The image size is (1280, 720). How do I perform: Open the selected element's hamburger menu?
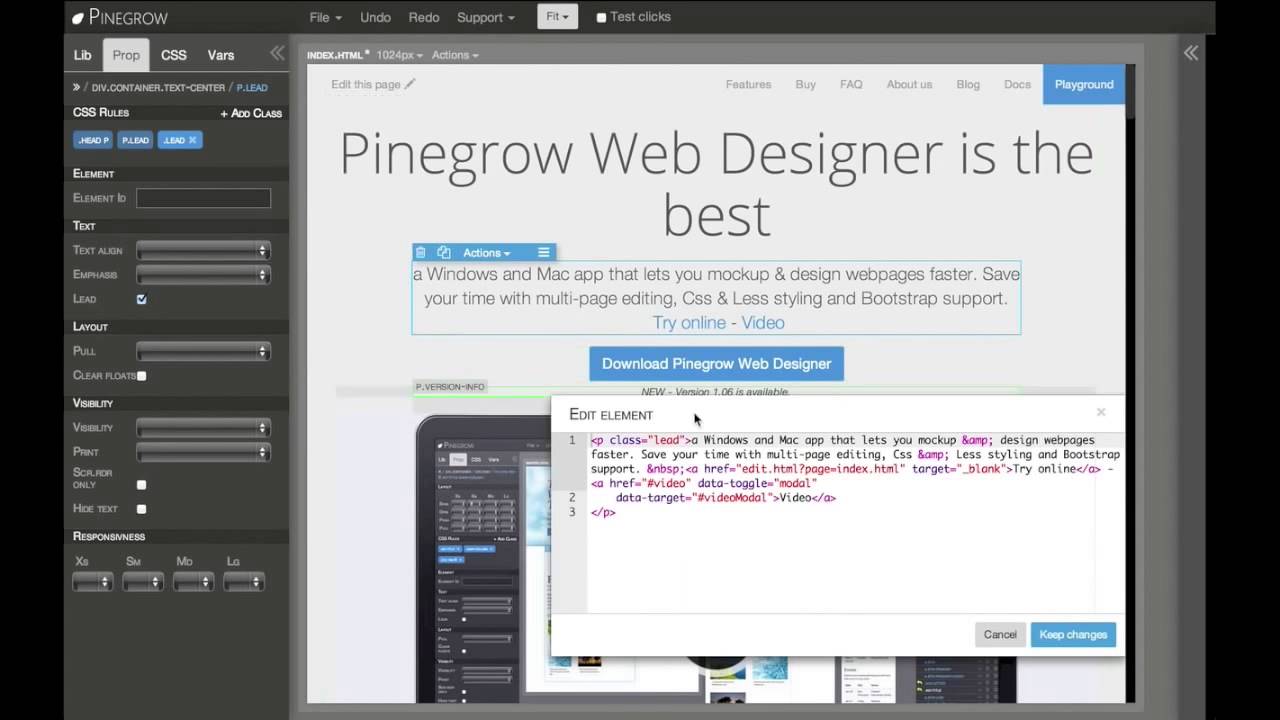click(543, 253)
